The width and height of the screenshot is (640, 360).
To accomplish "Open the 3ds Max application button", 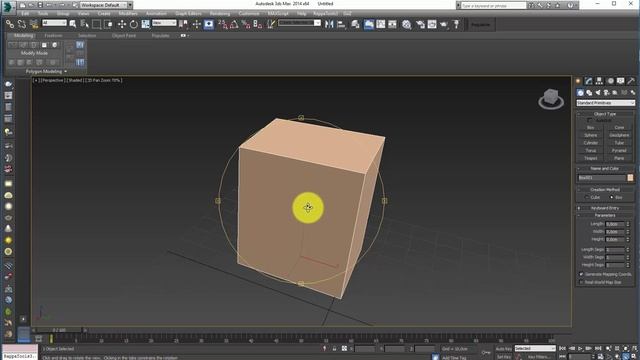I will point(7,6).
